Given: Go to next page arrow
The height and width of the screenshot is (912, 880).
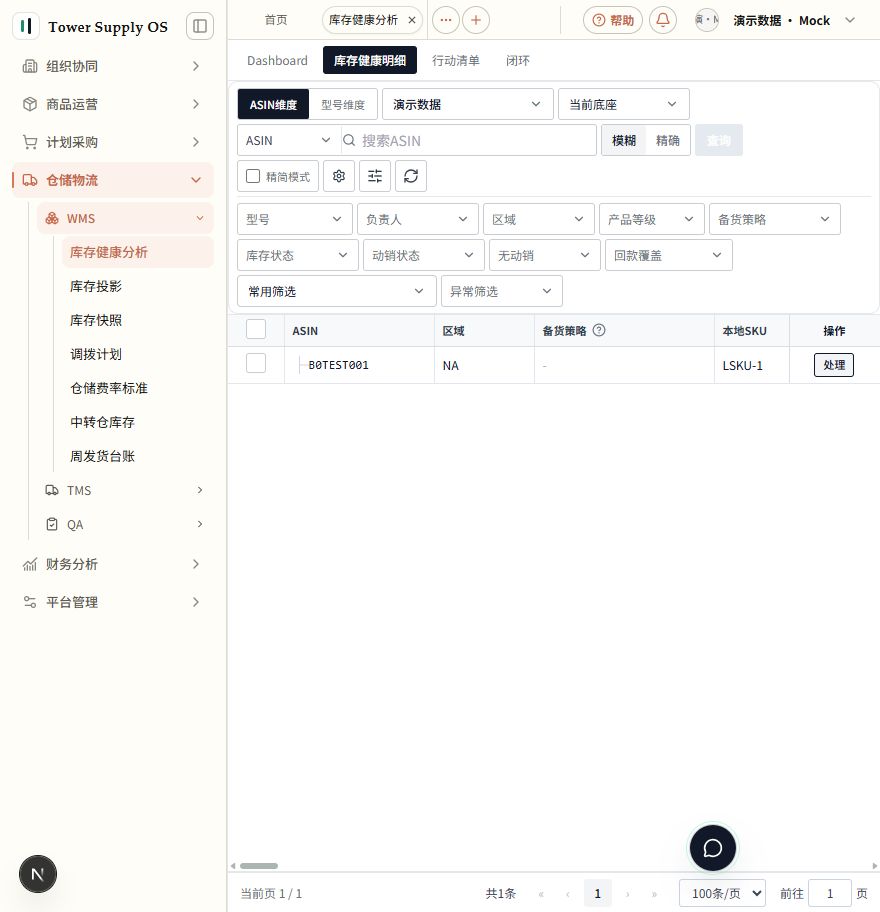Looking at the screenshot, I should click(627, 894).
